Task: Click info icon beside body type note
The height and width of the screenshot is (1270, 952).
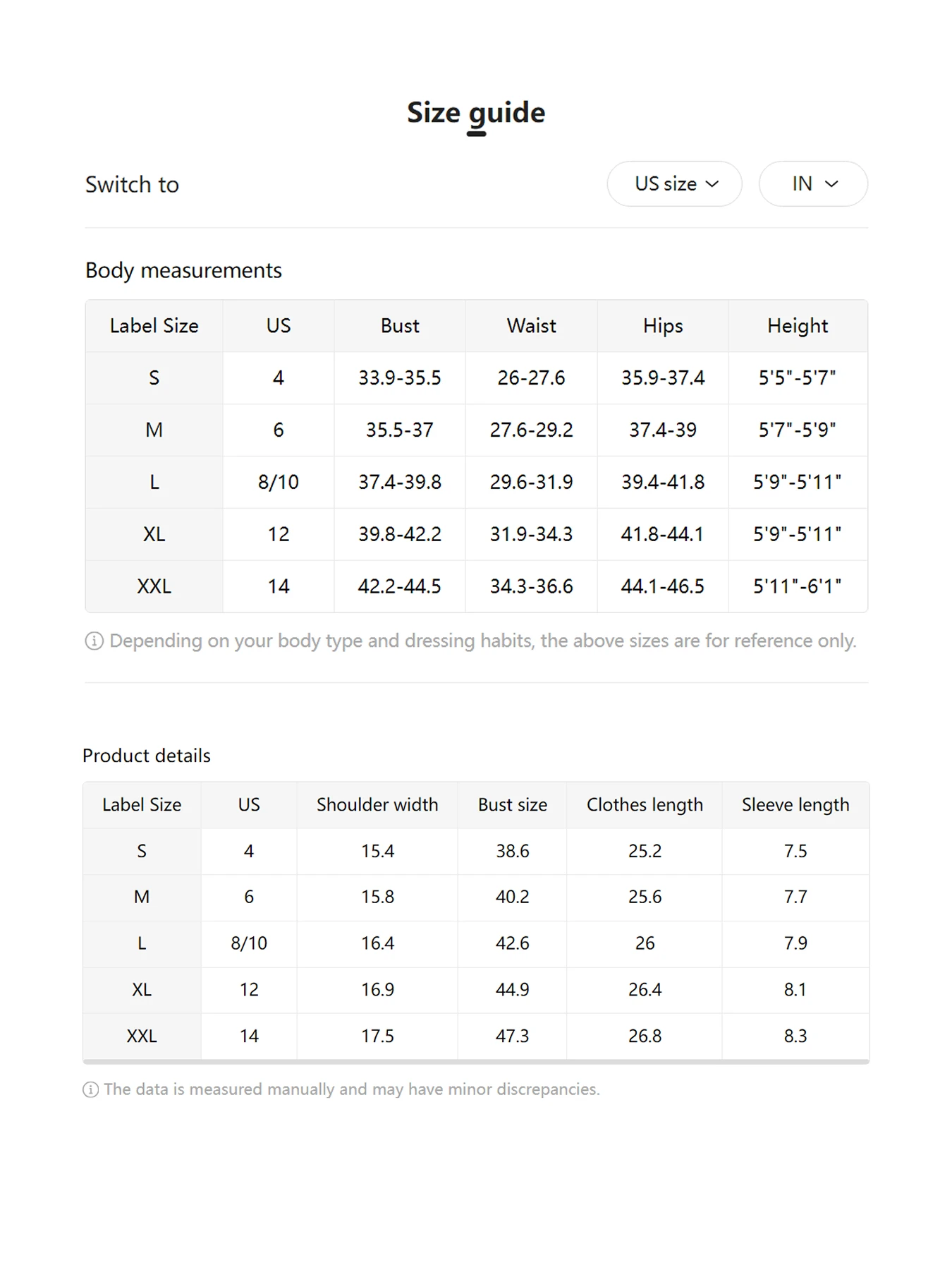Action: click(x=94, y=641)
